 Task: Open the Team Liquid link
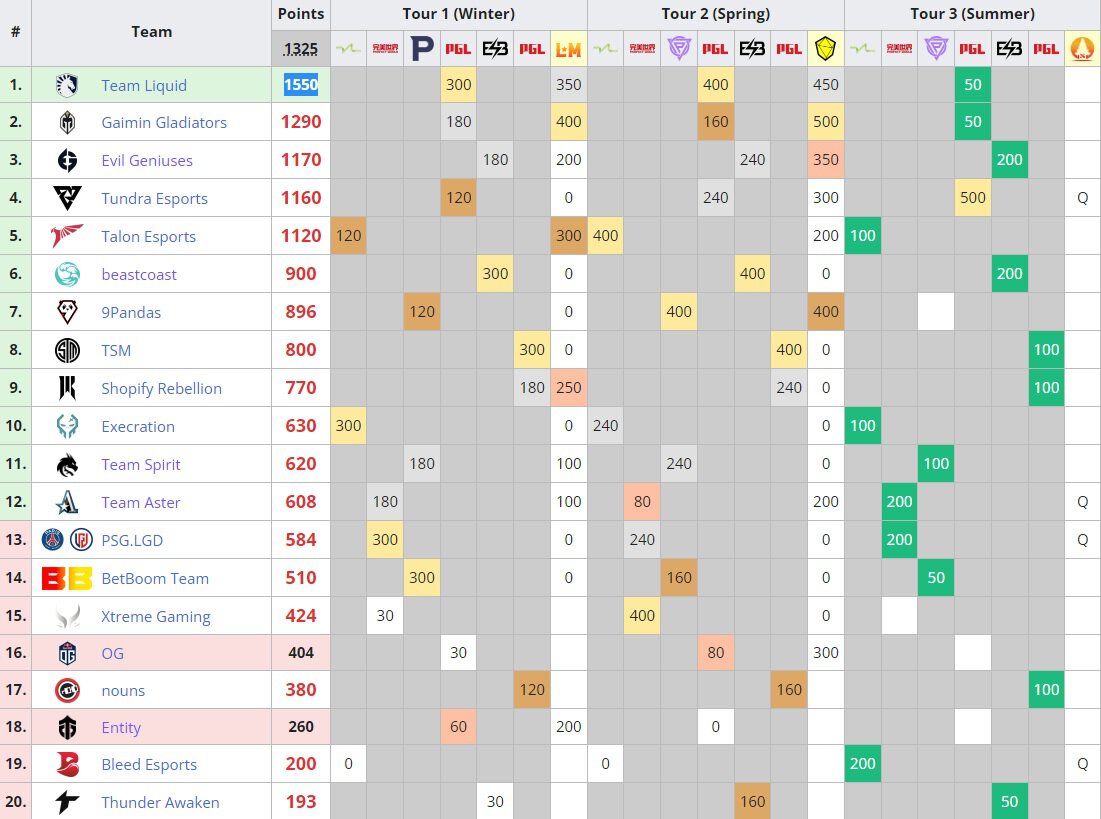coord(144,86)
